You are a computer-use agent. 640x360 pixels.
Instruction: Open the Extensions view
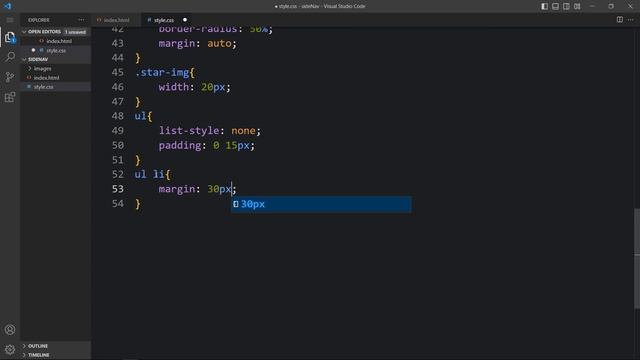(x=10, y=97)
